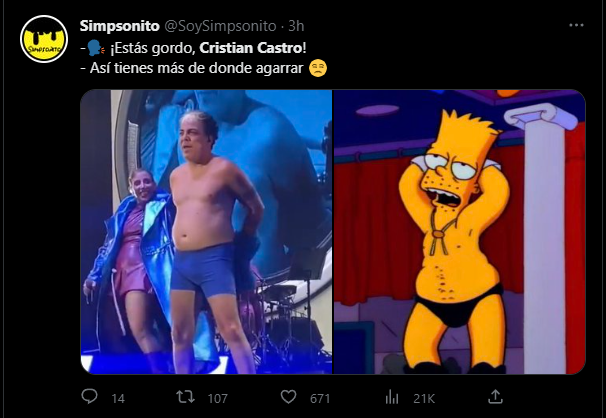Like the tweet with the heart icon
This screenshot has height=418, width=606.
point(288,397)
